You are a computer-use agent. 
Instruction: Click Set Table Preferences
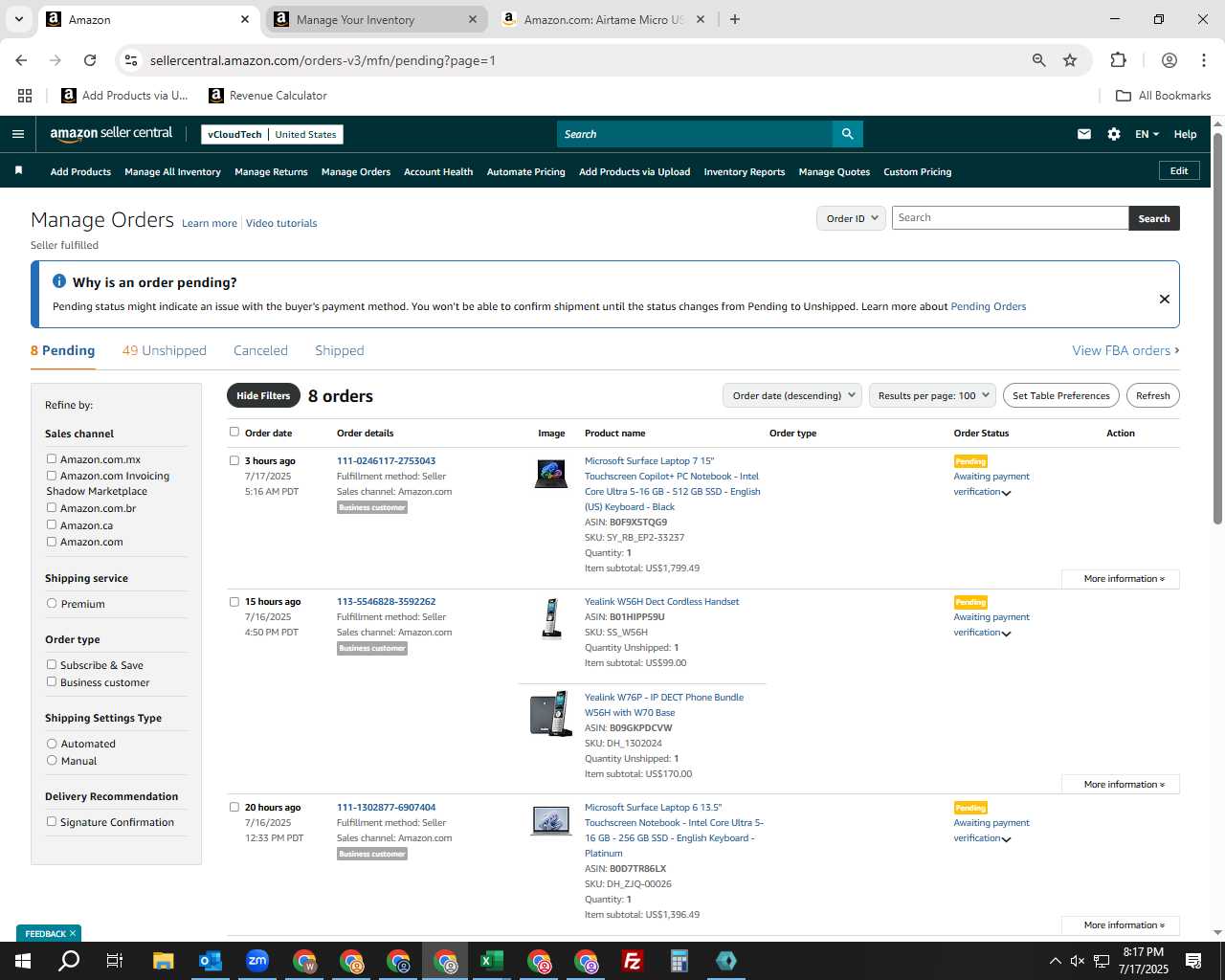coord(1061,395)
